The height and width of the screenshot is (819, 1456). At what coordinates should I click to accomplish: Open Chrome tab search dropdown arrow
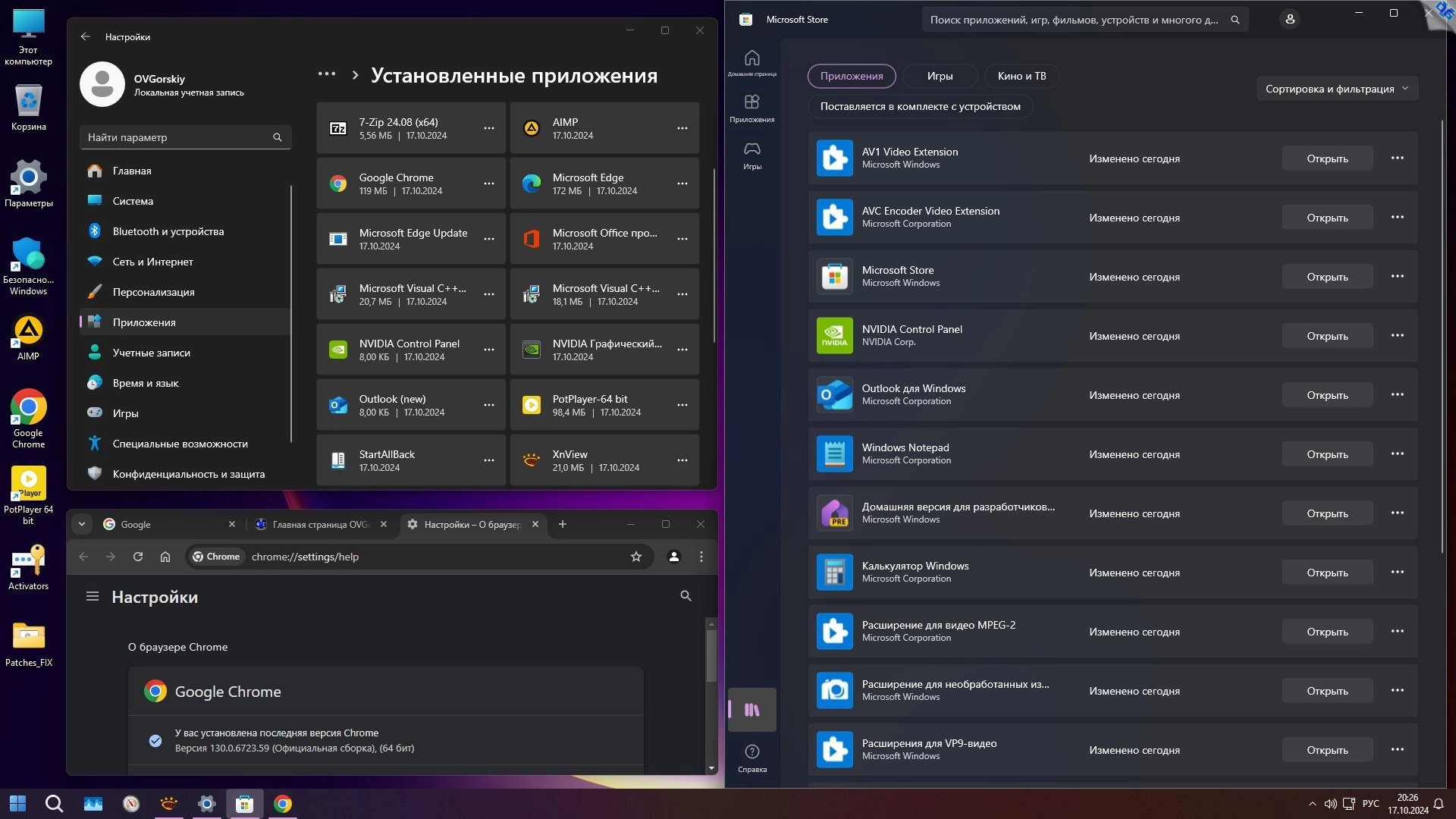coord(82,524)
